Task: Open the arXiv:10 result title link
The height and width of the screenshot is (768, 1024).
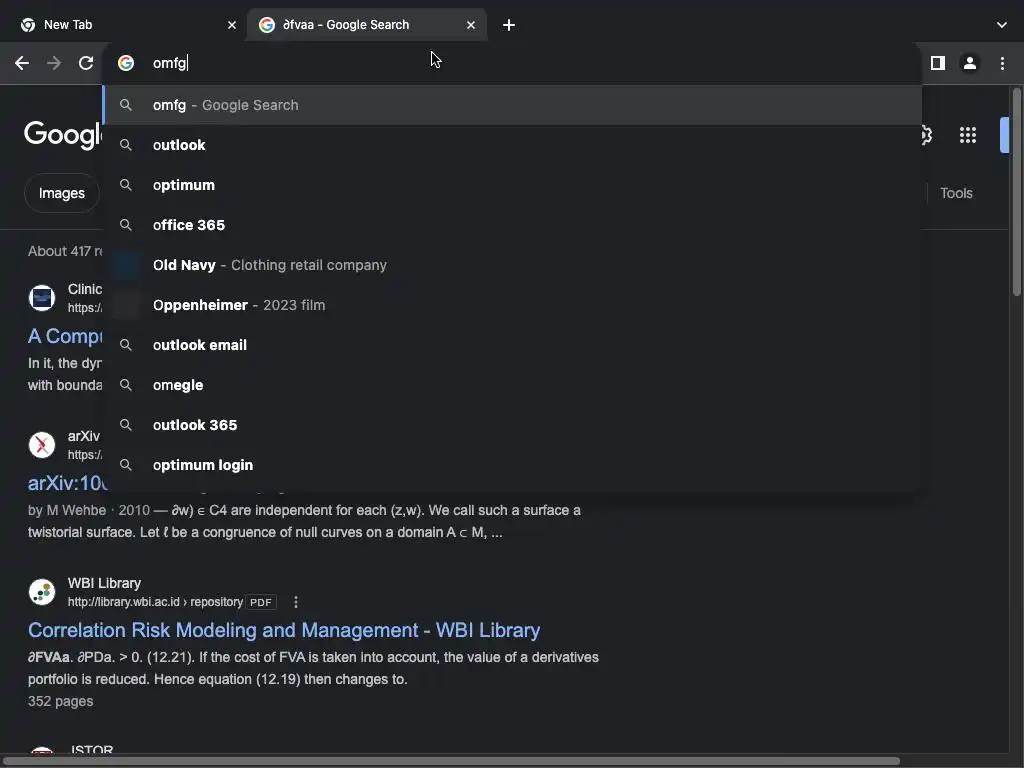Action: click(67, 483)
